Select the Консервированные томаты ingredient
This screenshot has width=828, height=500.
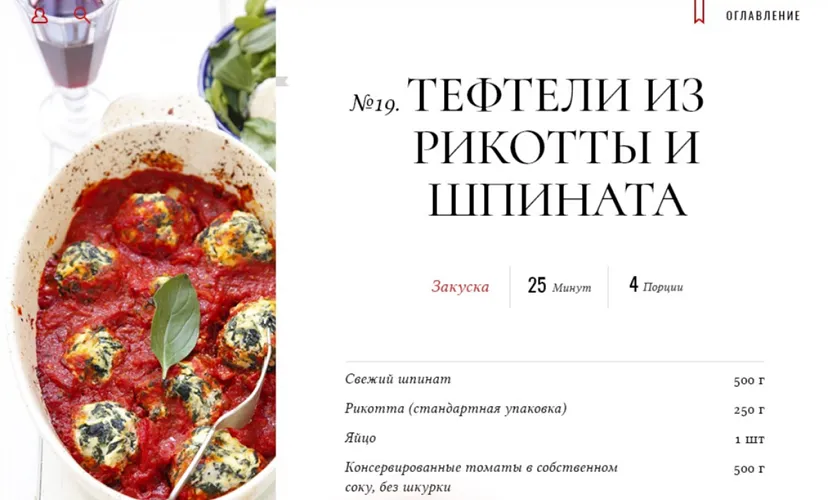pyautogui.click(x=481, y=477)
